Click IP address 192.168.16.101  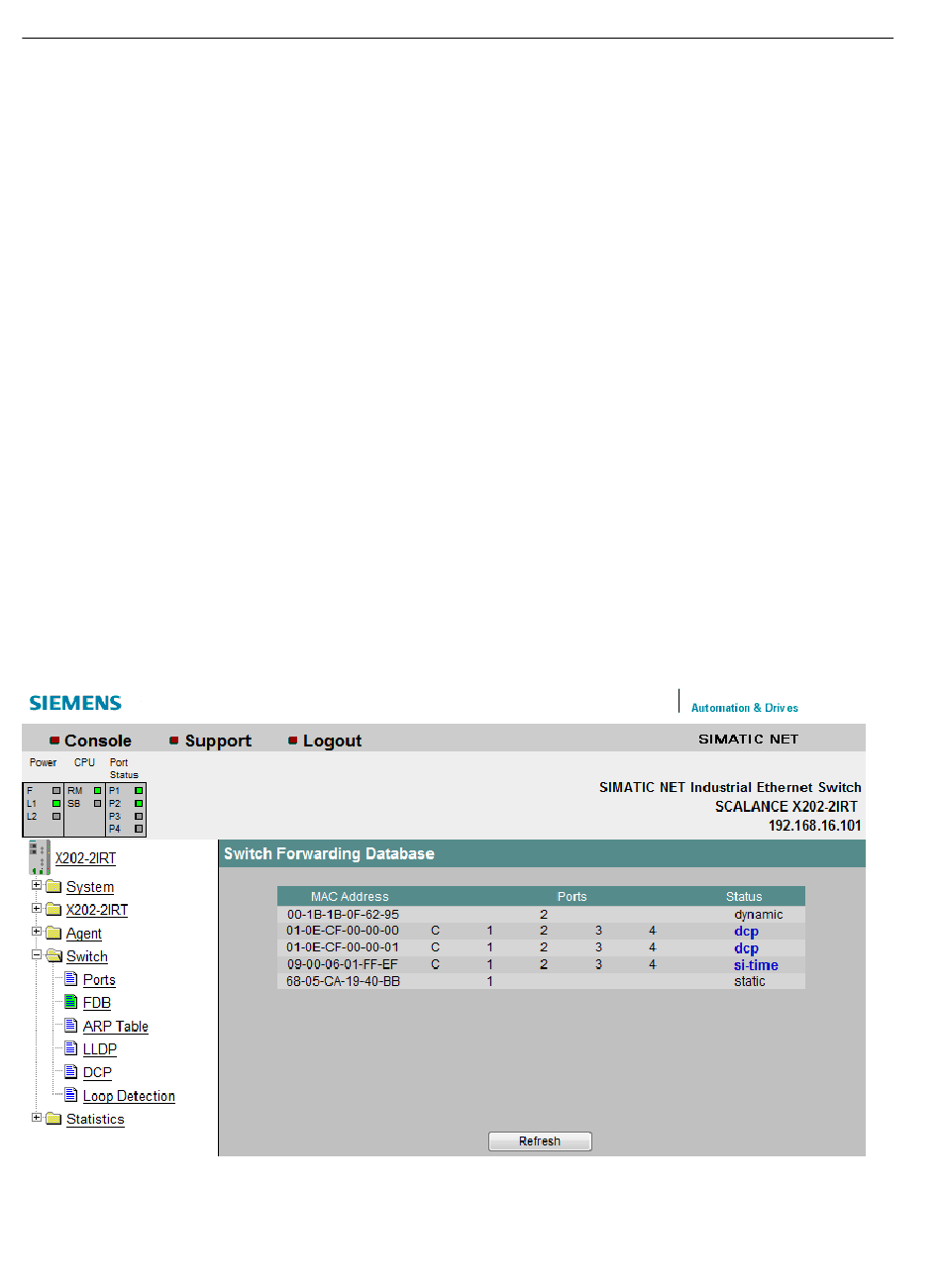(x=814, y=826)
